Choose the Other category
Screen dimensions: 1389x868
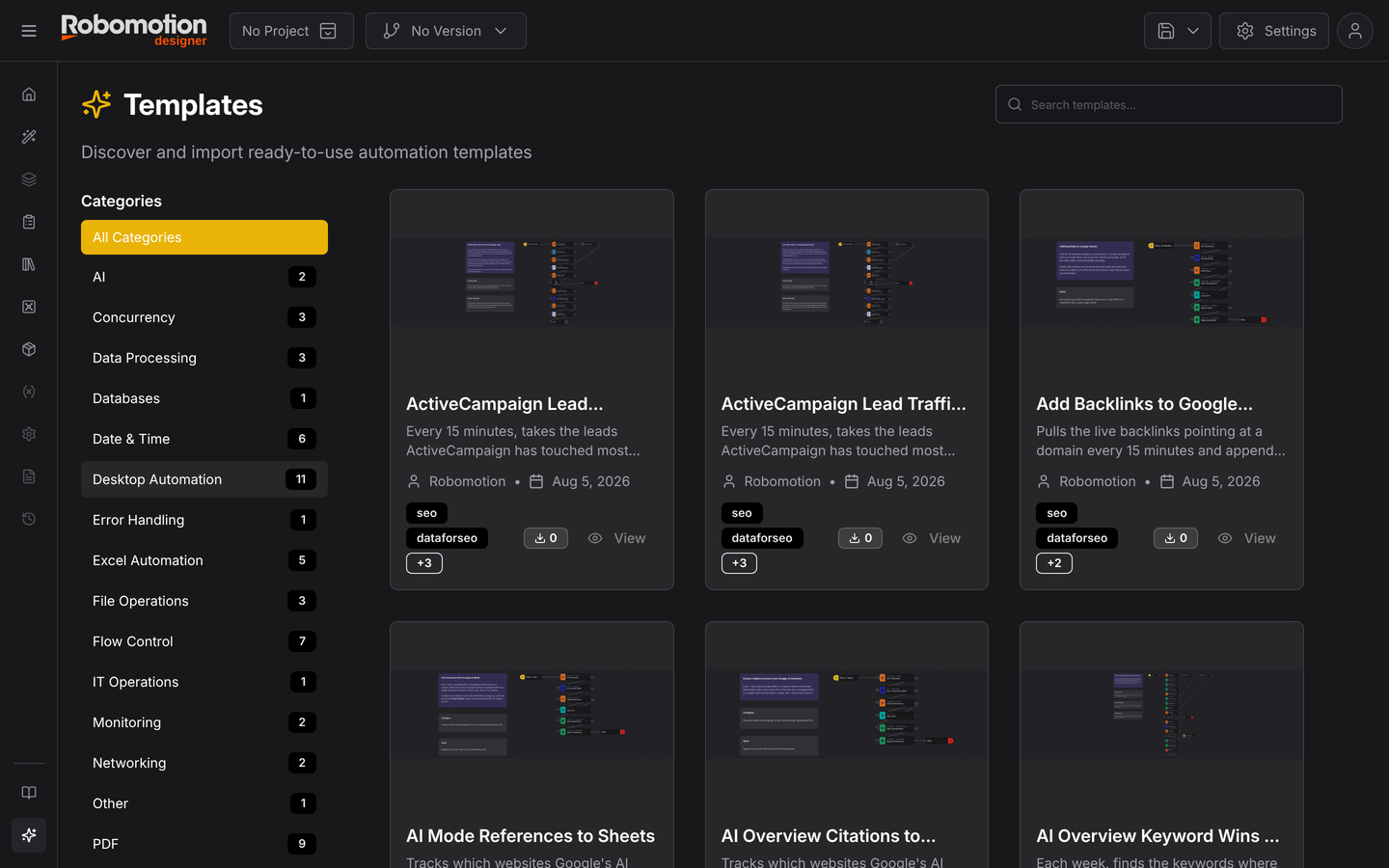pyautogui.click(x=204, y=803)
